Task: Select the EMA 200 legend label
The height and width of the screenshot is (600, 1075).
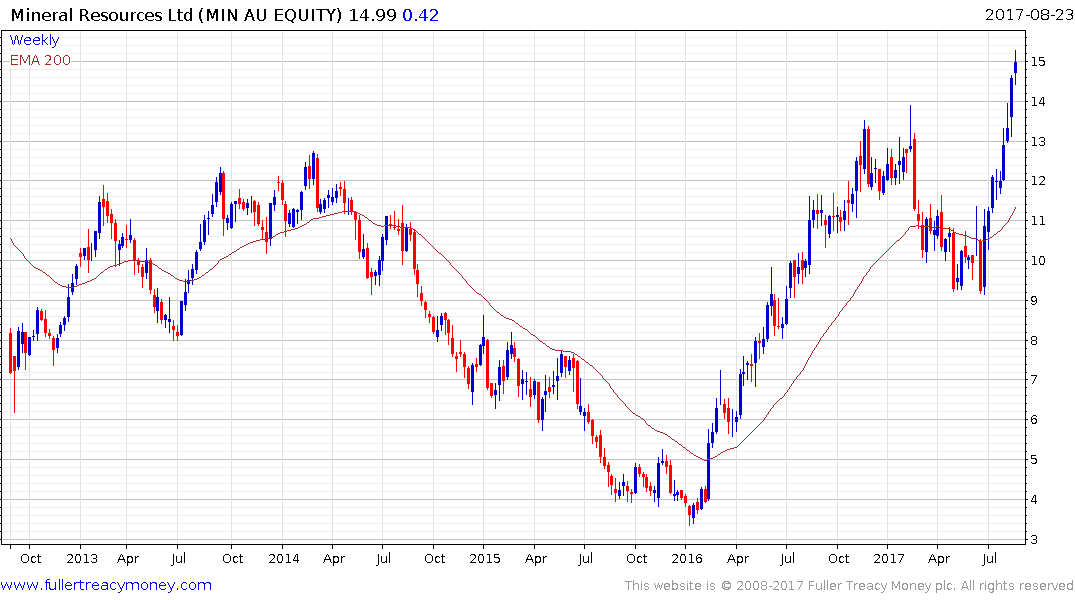Action: click(x=40, y=60)
